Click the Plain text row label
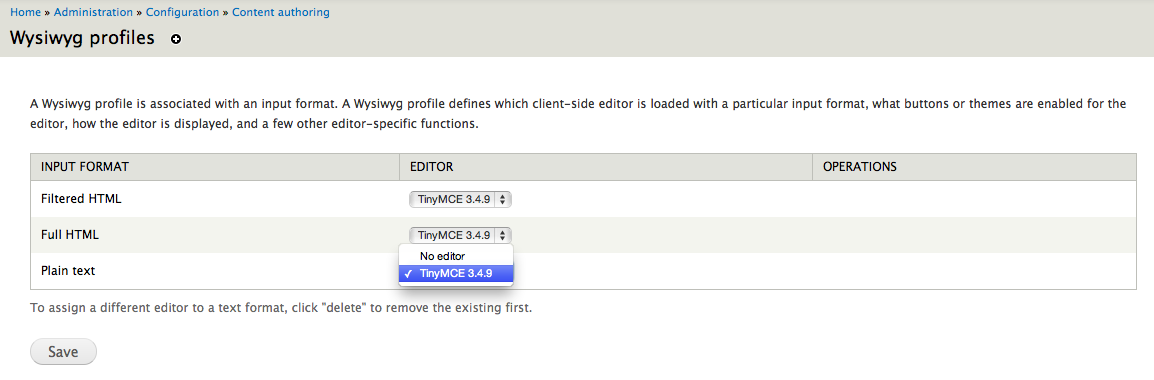 tap(68, 271)
